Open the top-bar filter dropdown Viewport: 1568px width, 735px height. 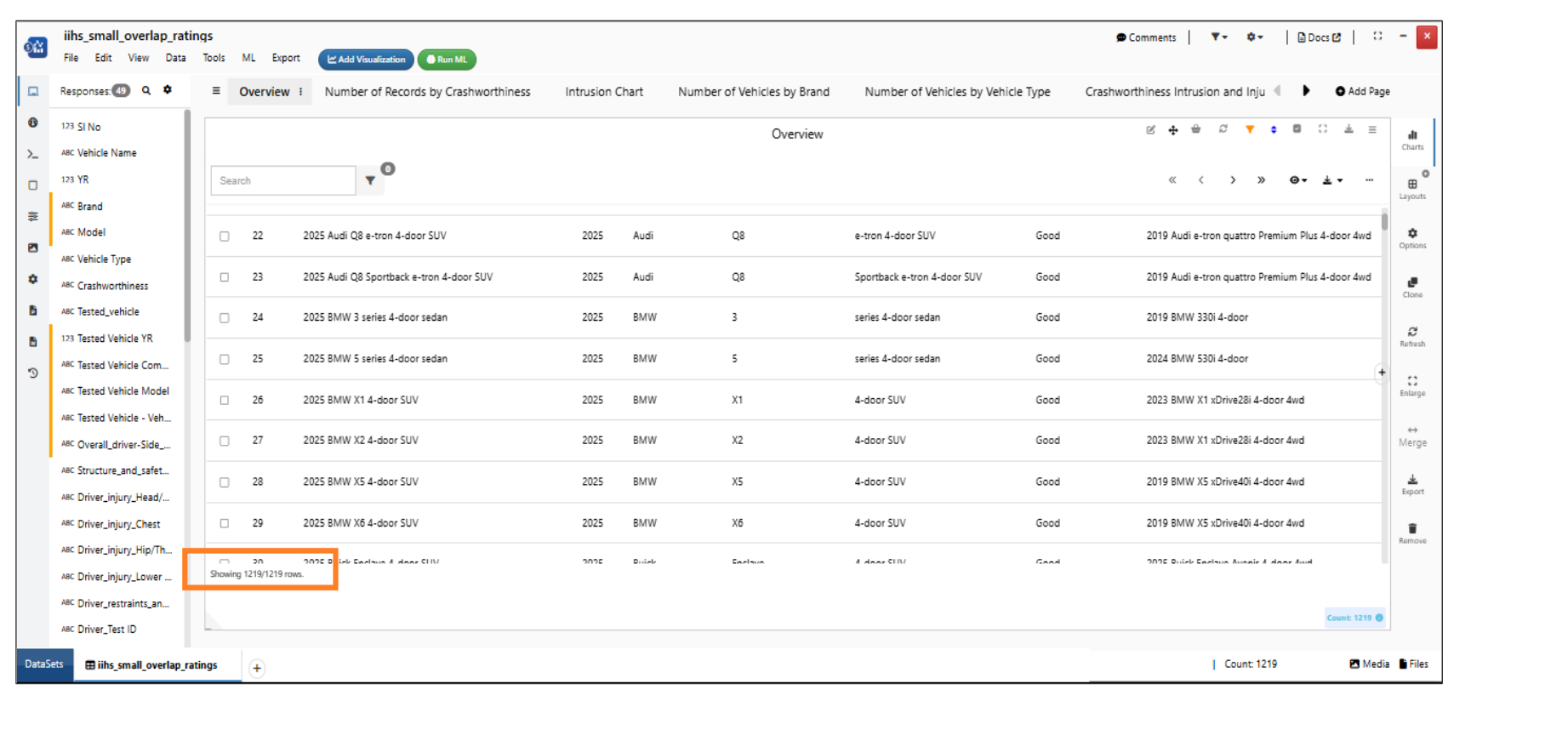[1219, 37]
